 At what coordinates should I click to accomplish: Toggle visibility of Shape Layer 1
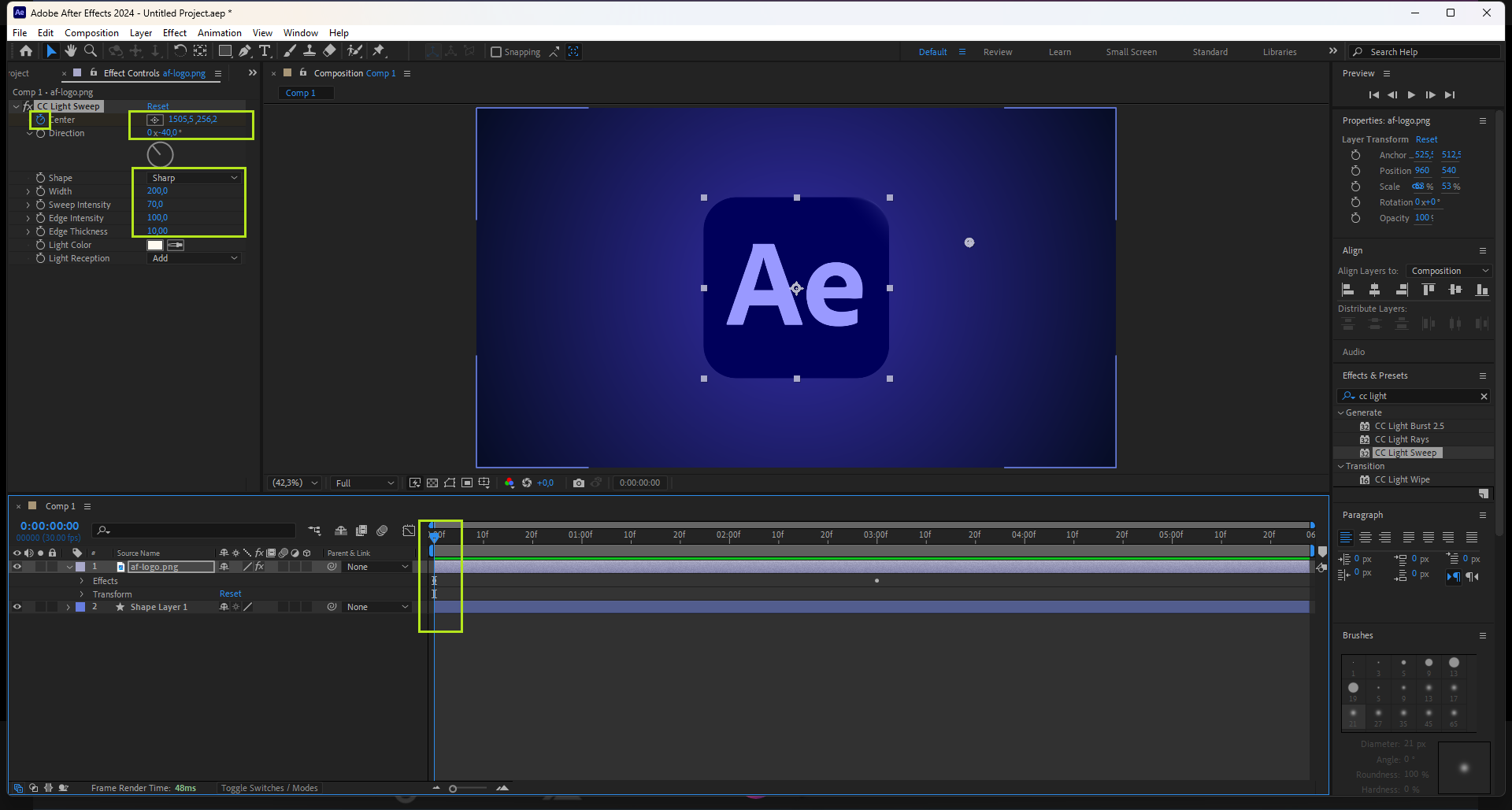[x=17, y=607]
